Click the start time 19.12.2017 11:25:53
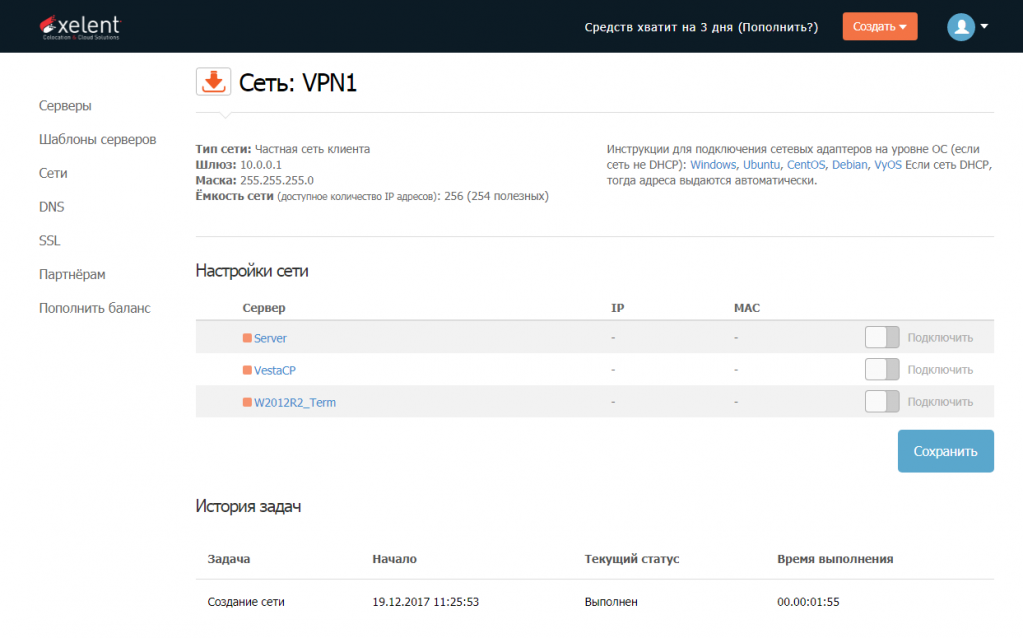1023x638 pixels. click(425, 602)
